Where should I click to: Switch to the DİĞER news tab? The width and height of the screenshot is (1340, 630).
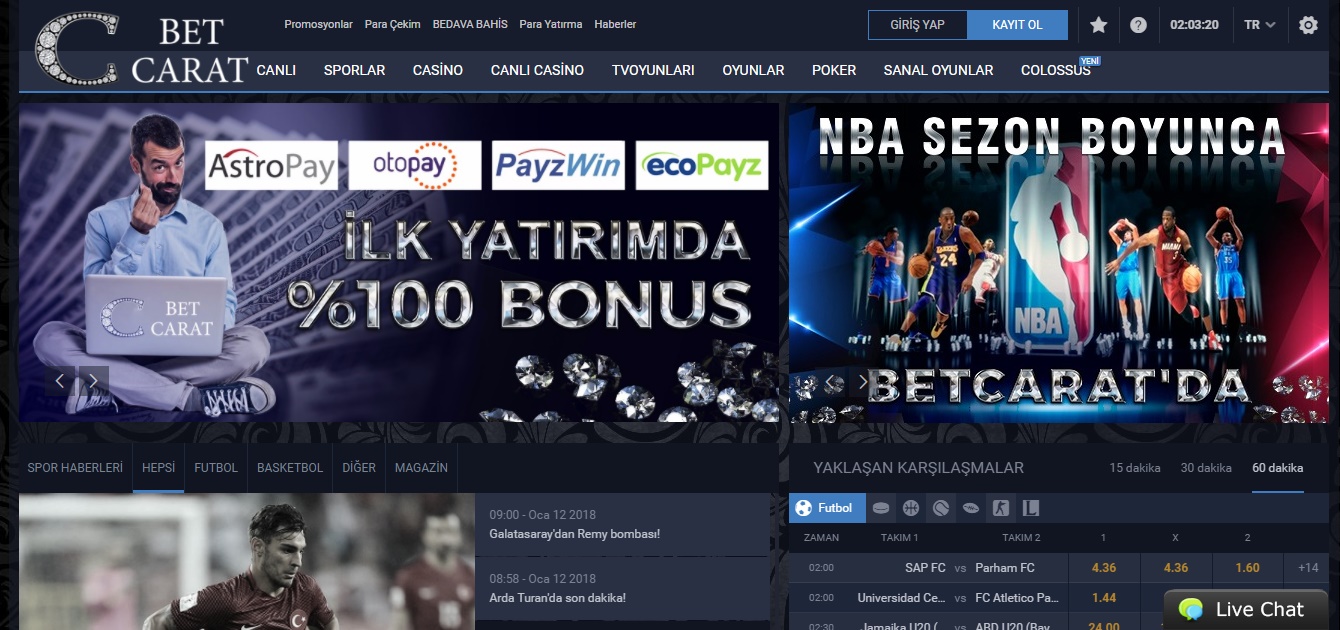(x=359, y=468)
